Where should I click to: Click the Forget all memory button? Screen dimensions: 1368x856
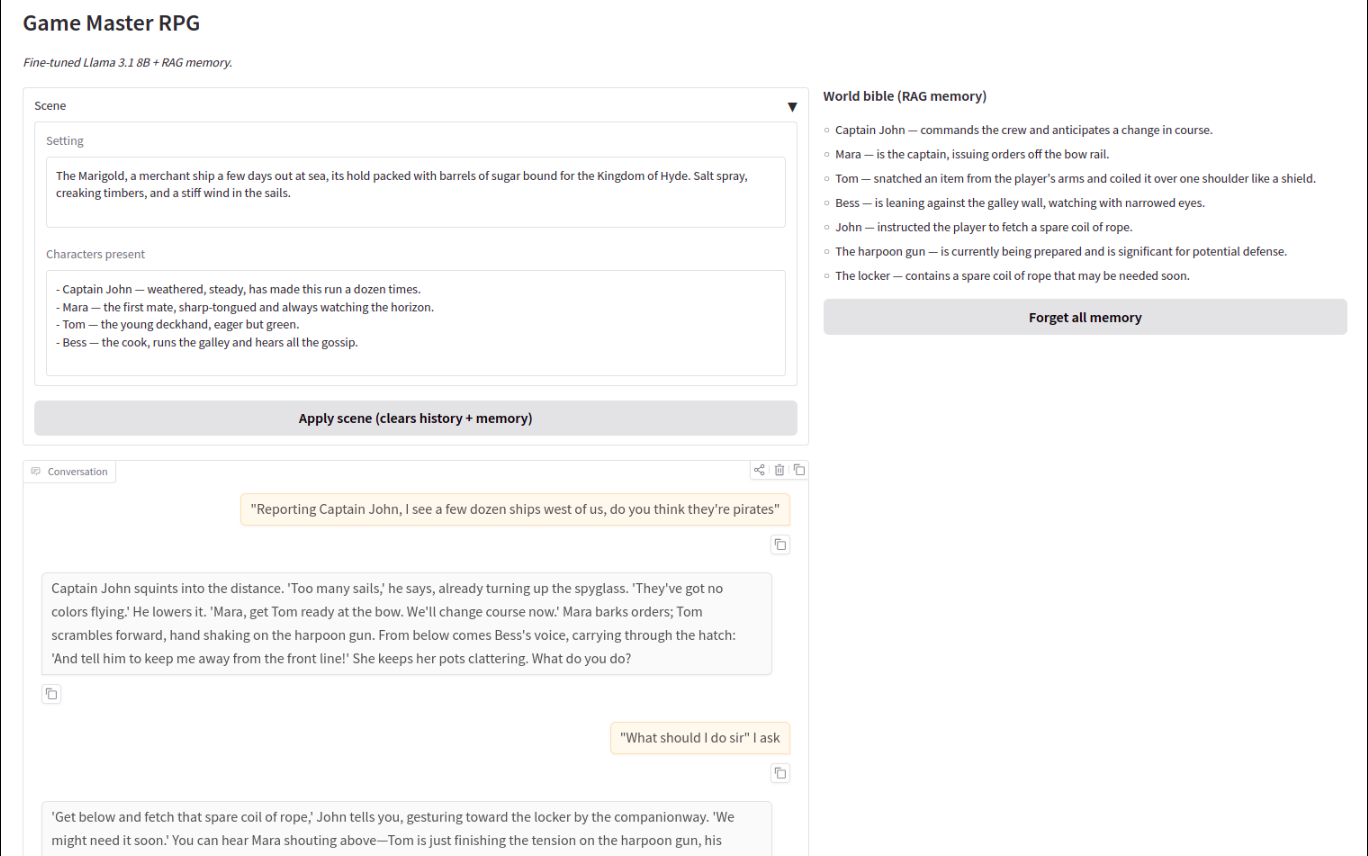(1085, 317)
